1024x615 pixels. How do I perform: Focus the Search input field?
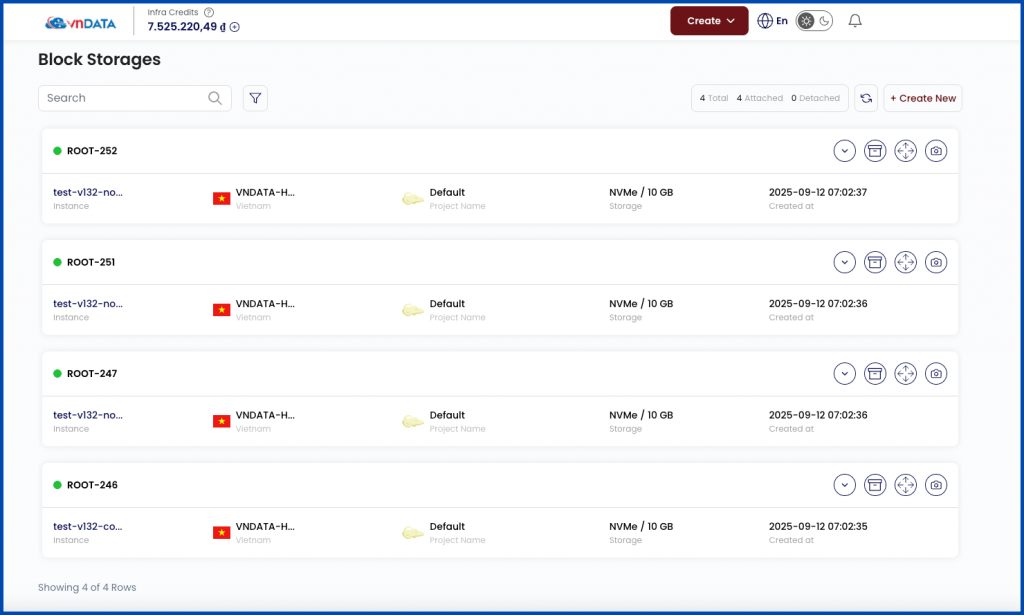(x=135, y=98)
